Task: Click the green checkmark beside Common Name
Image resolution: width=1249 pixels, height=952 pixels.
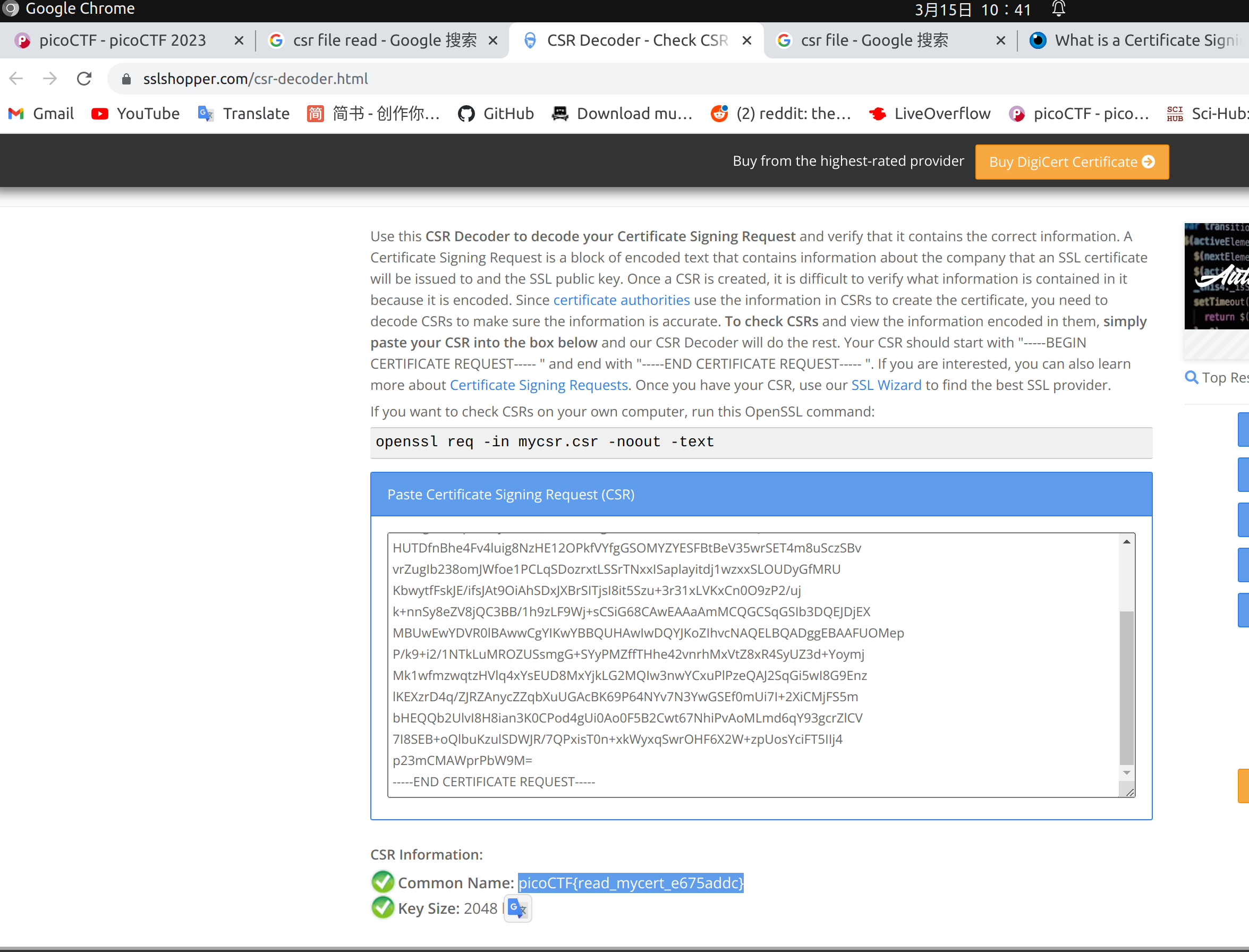Action: 383,882
